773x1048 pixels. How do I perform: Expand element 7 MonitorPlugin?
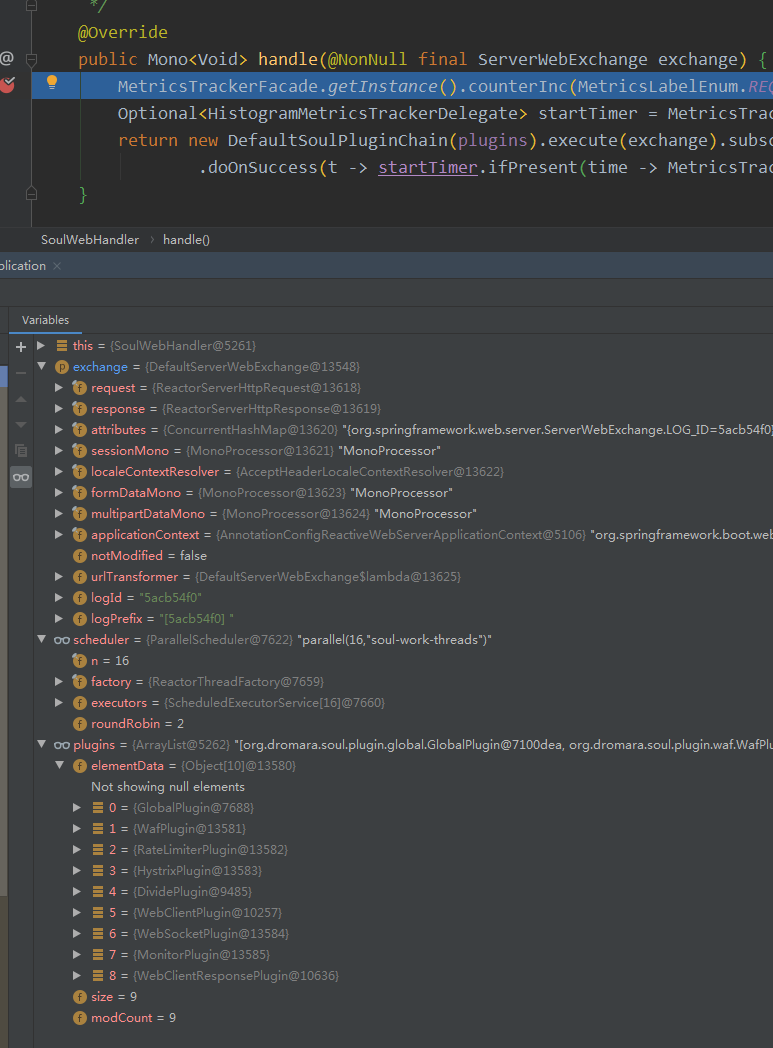[77, 954]
